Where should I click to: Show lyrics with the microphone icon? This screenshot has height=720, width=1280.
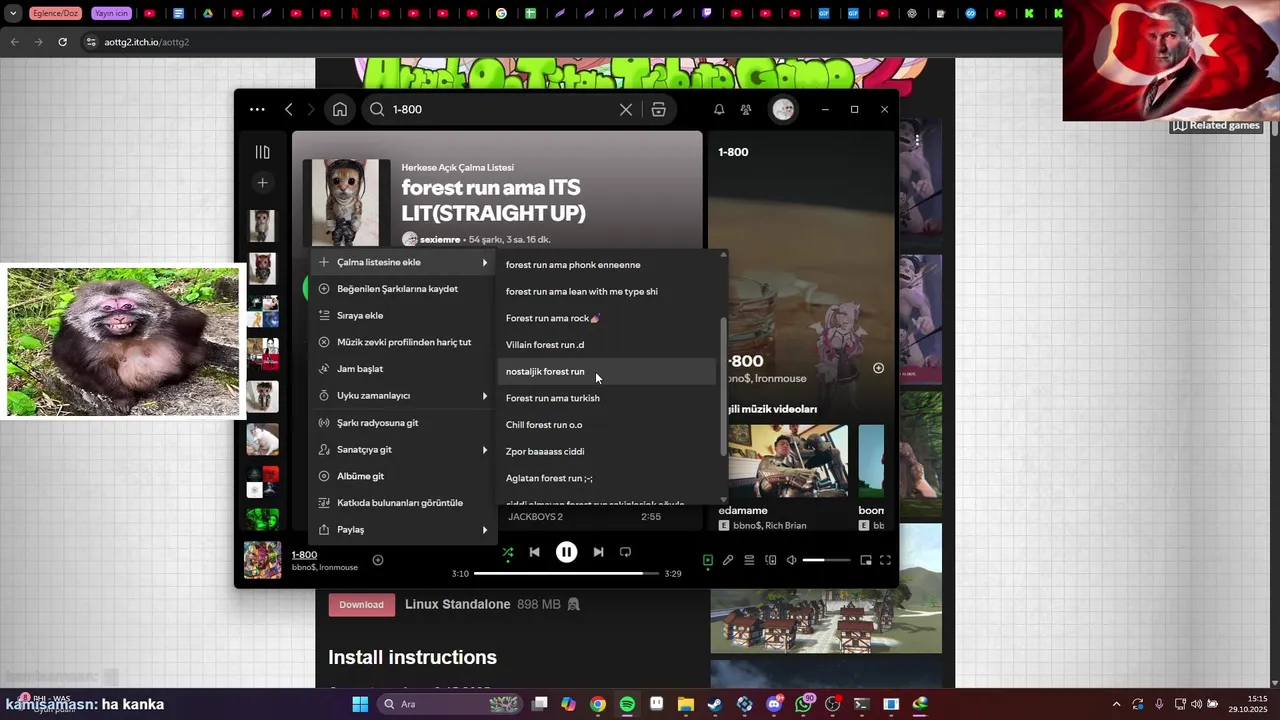pyautogui.click(x=728, y=561)
